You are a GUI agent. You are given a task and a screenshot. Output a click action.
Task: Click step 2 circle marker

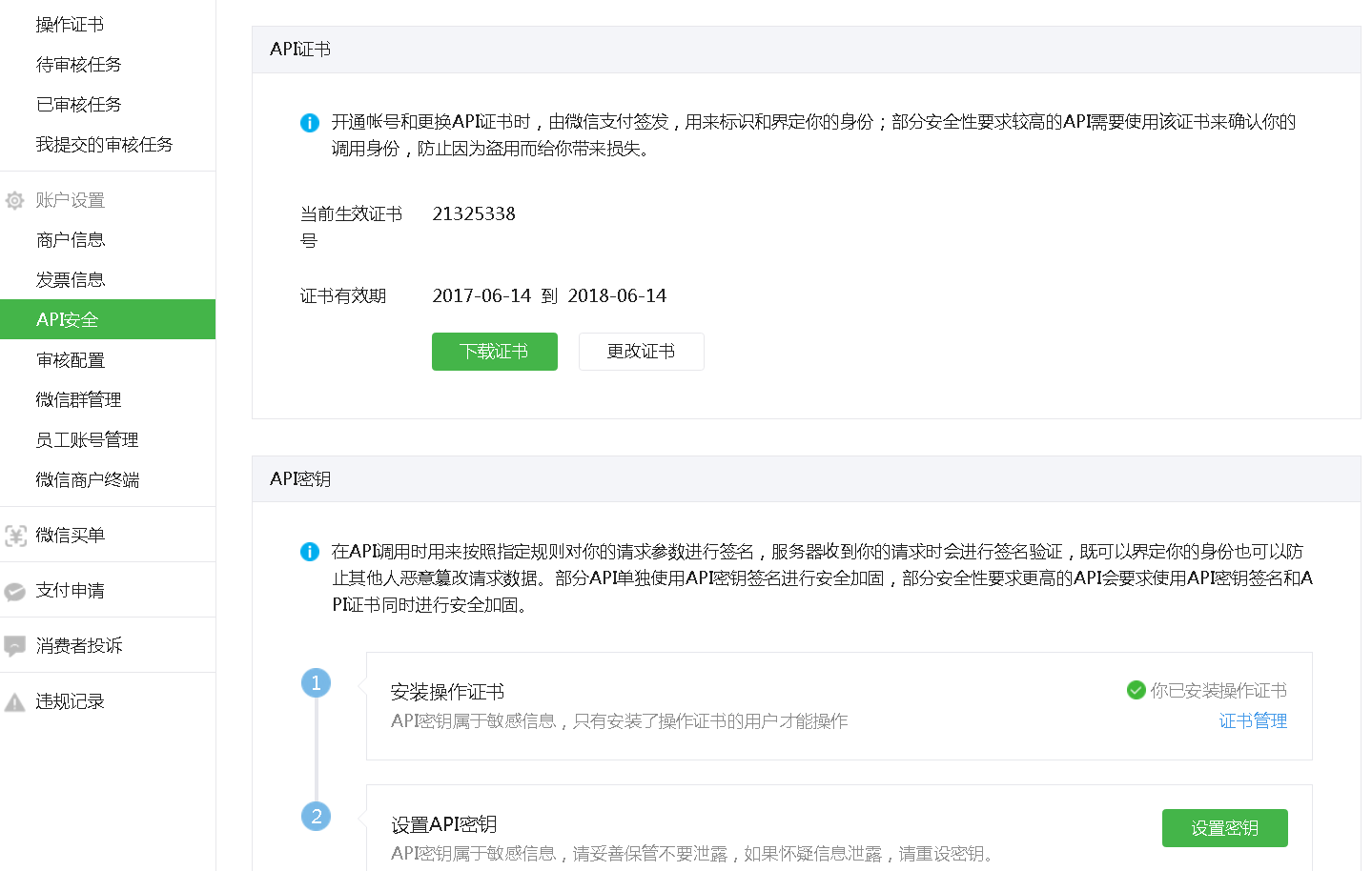click(317, 816)
